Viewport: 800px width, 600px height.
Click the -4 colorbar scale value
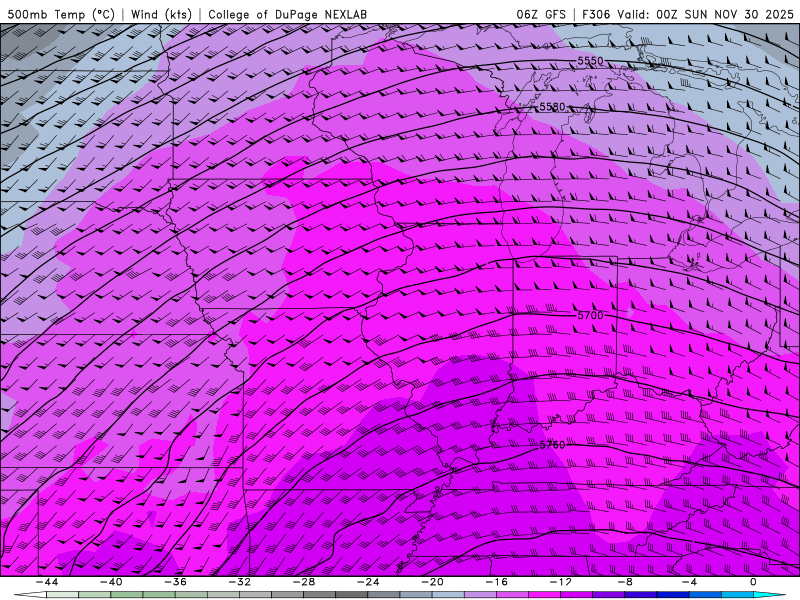pyautogui.click(x=689, y=582)
